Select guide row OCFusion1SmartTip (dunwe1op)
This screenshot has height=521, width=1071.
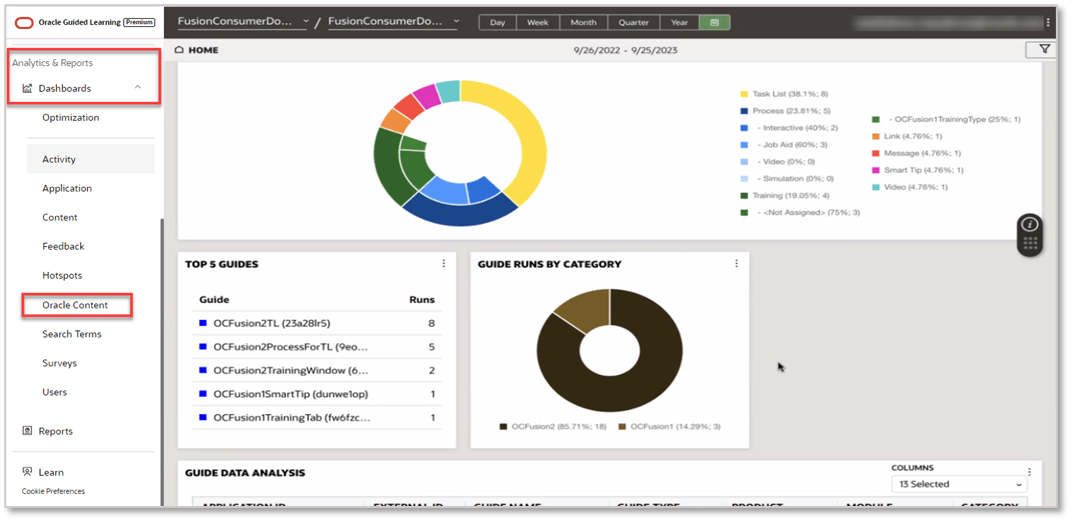click(316, 394)
